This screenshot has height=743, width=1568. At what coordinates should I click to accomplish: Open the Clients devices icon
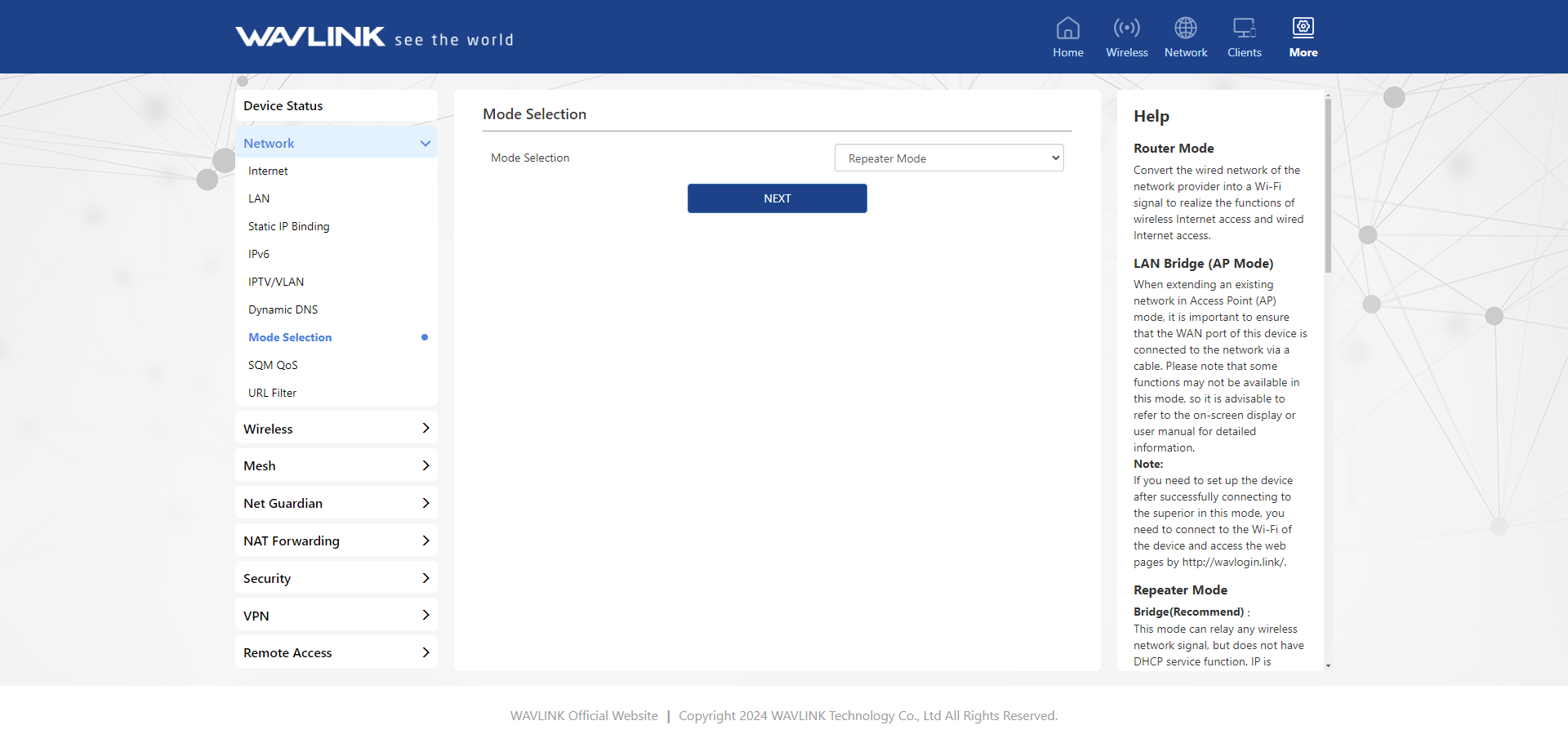pos(1244,29)
